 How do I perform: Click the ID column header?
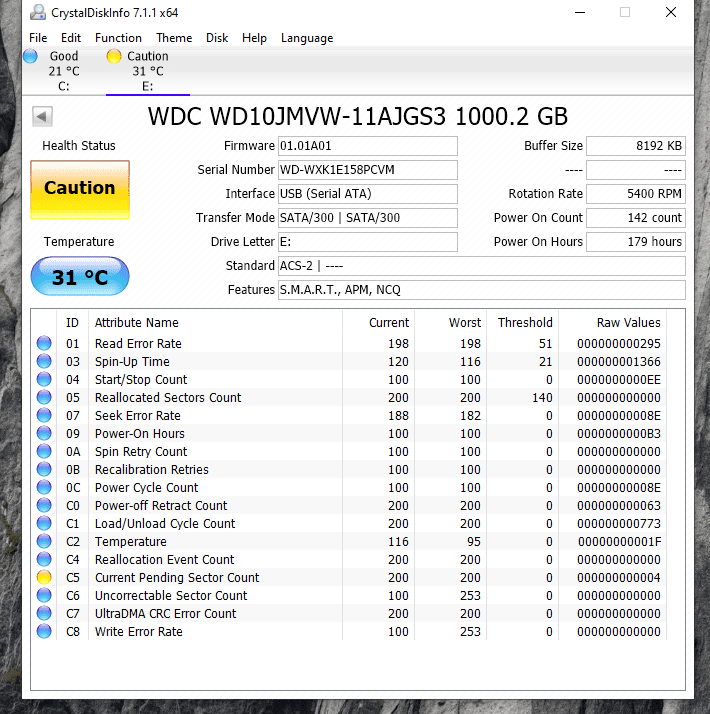(x=72, y=322)
